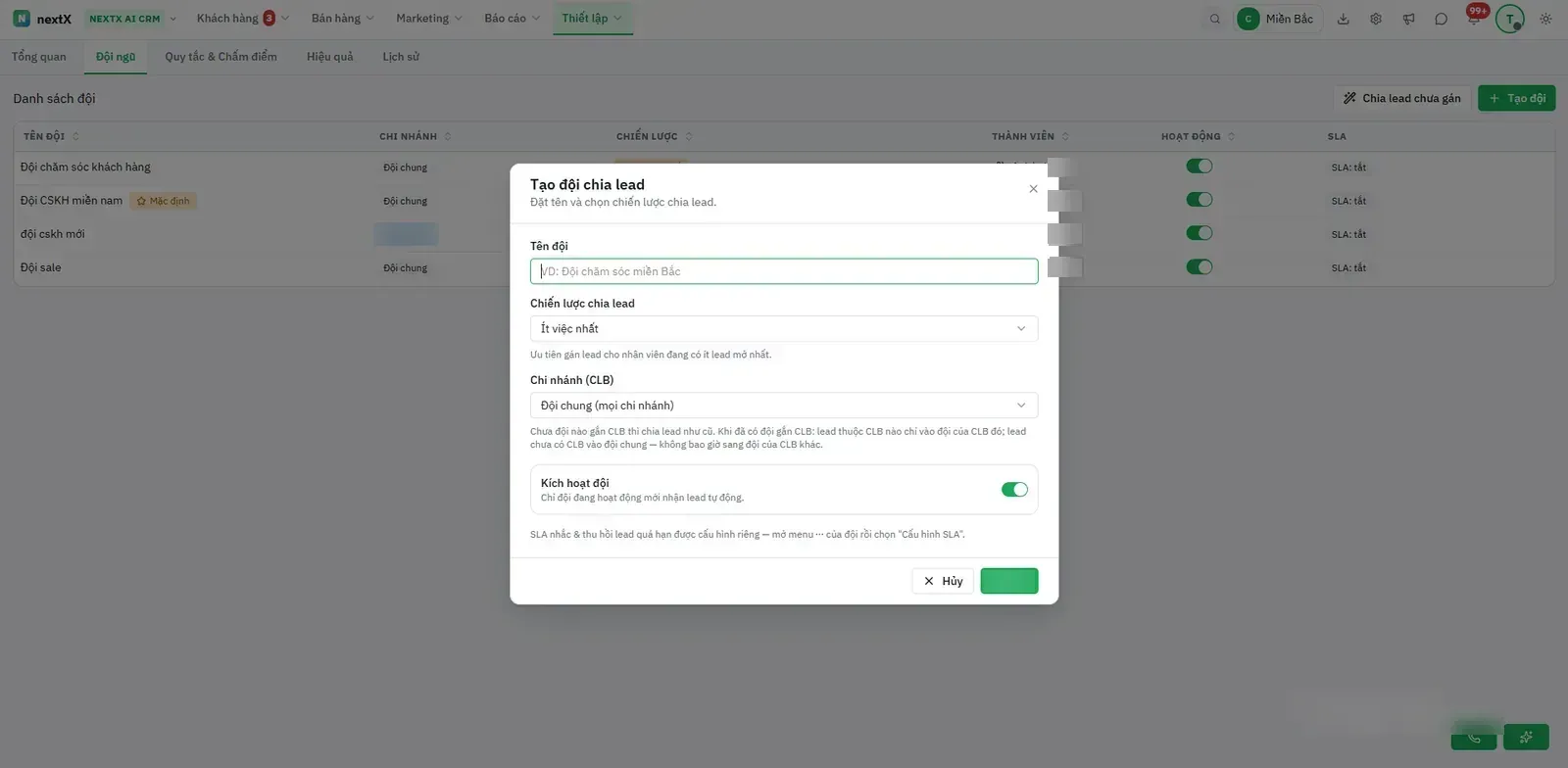Close the Tạo đội chia lead dialog
Image resolution: width=1568 pixels, height=768 pixels.
pos(1033,189)
